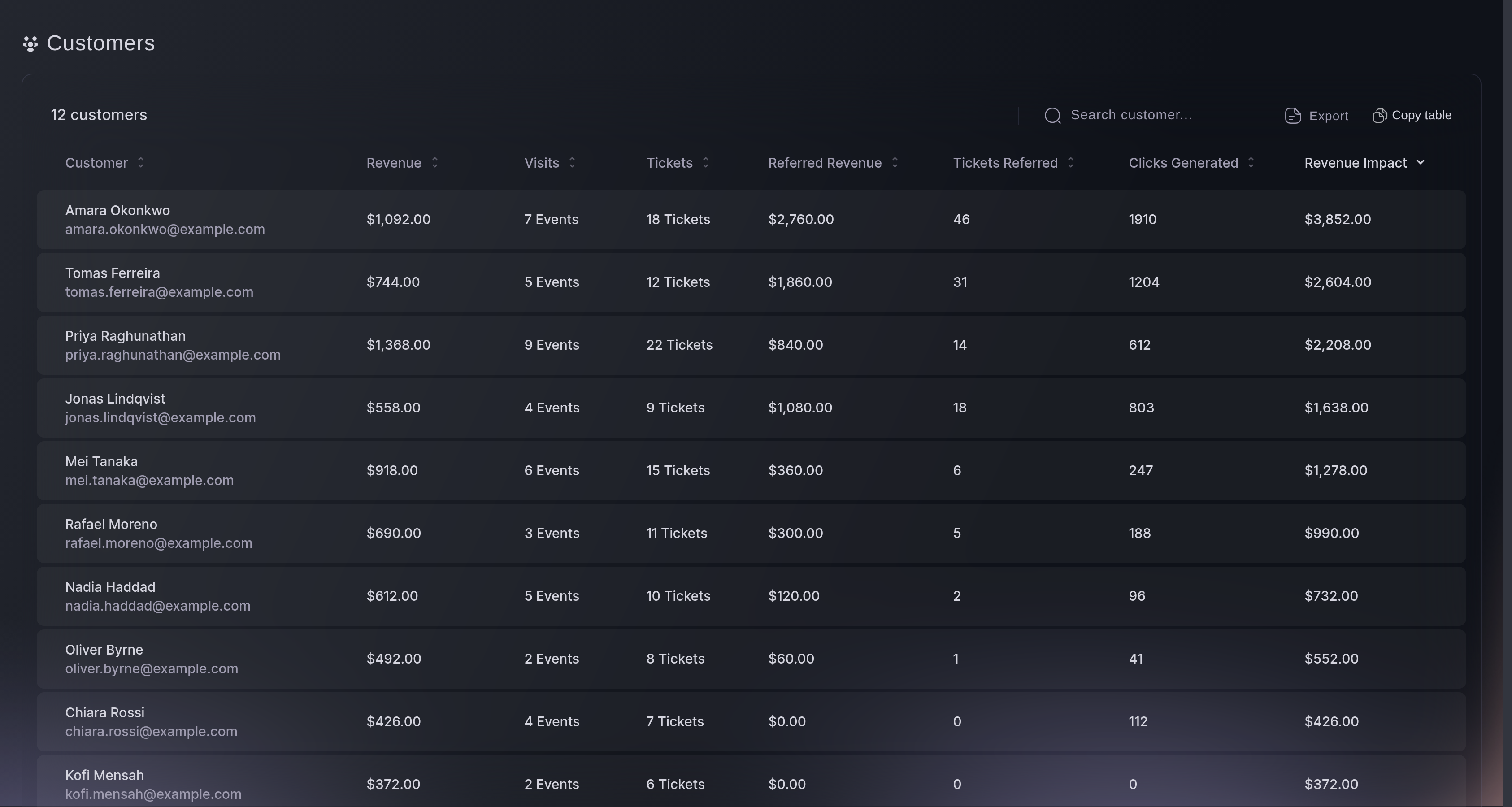Open Rafael Moreno customer row
1512x807 pixels.
click(752, 534)
